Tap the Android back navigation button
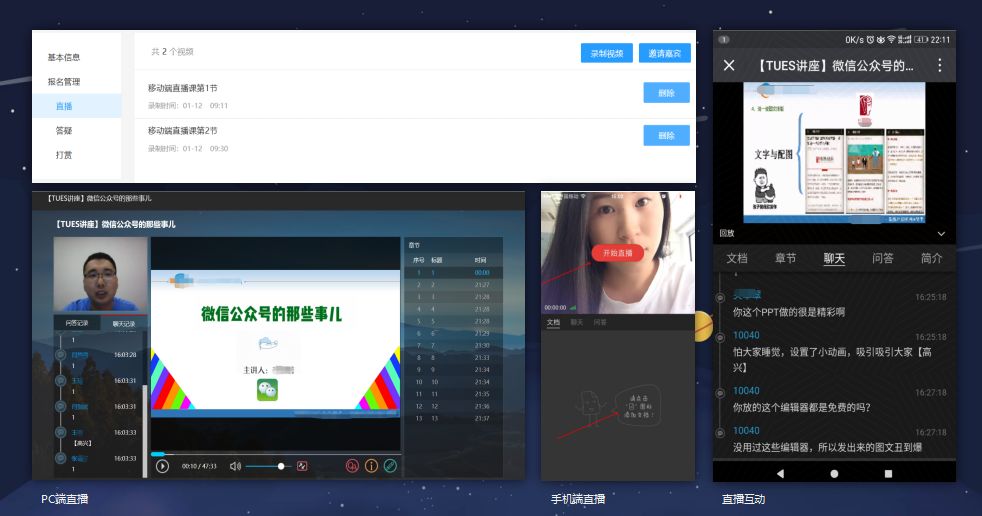The height and width of the screenshot is (516, 982). coord(780,473)
